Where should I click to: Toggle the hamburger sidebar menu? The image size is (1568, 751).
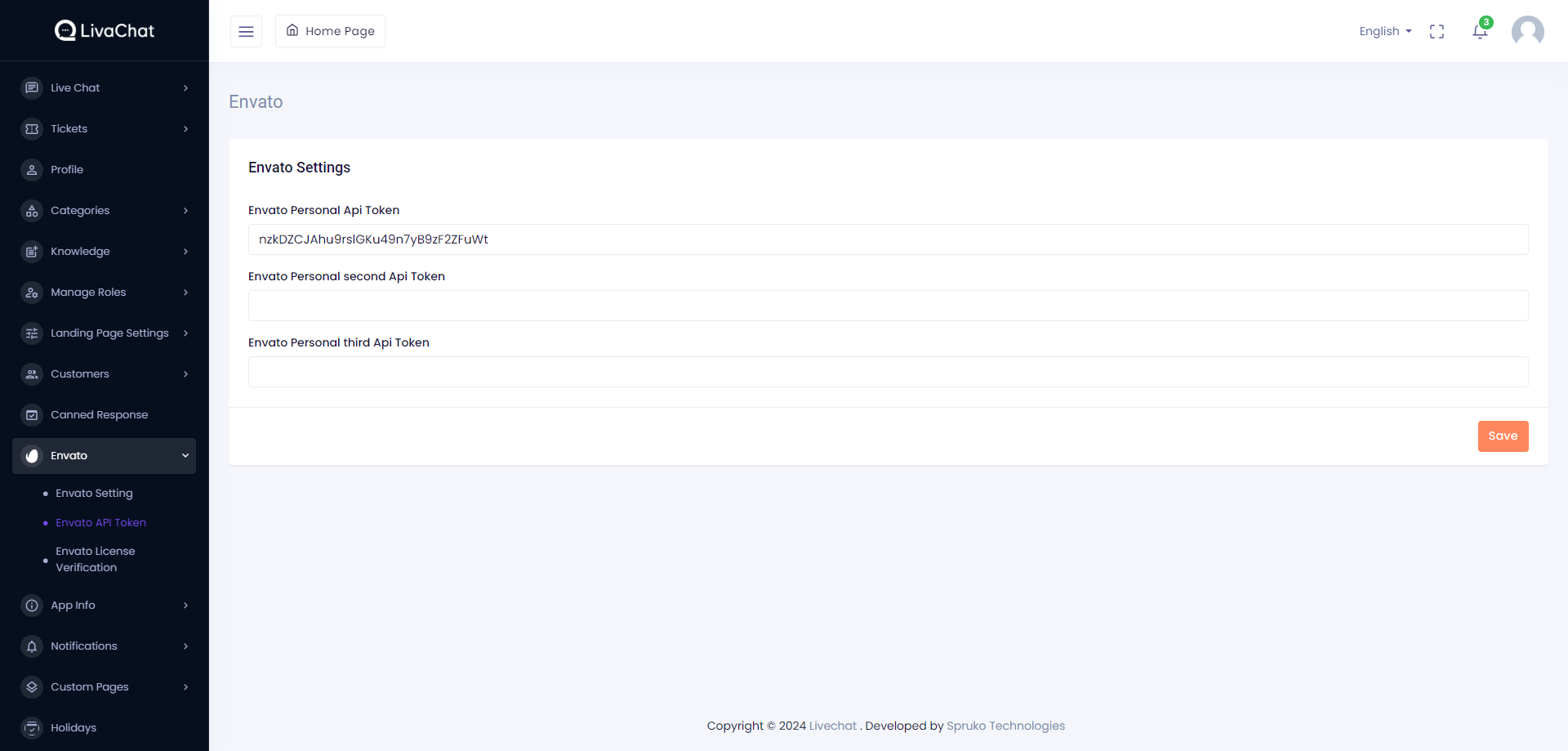[246, 31]
